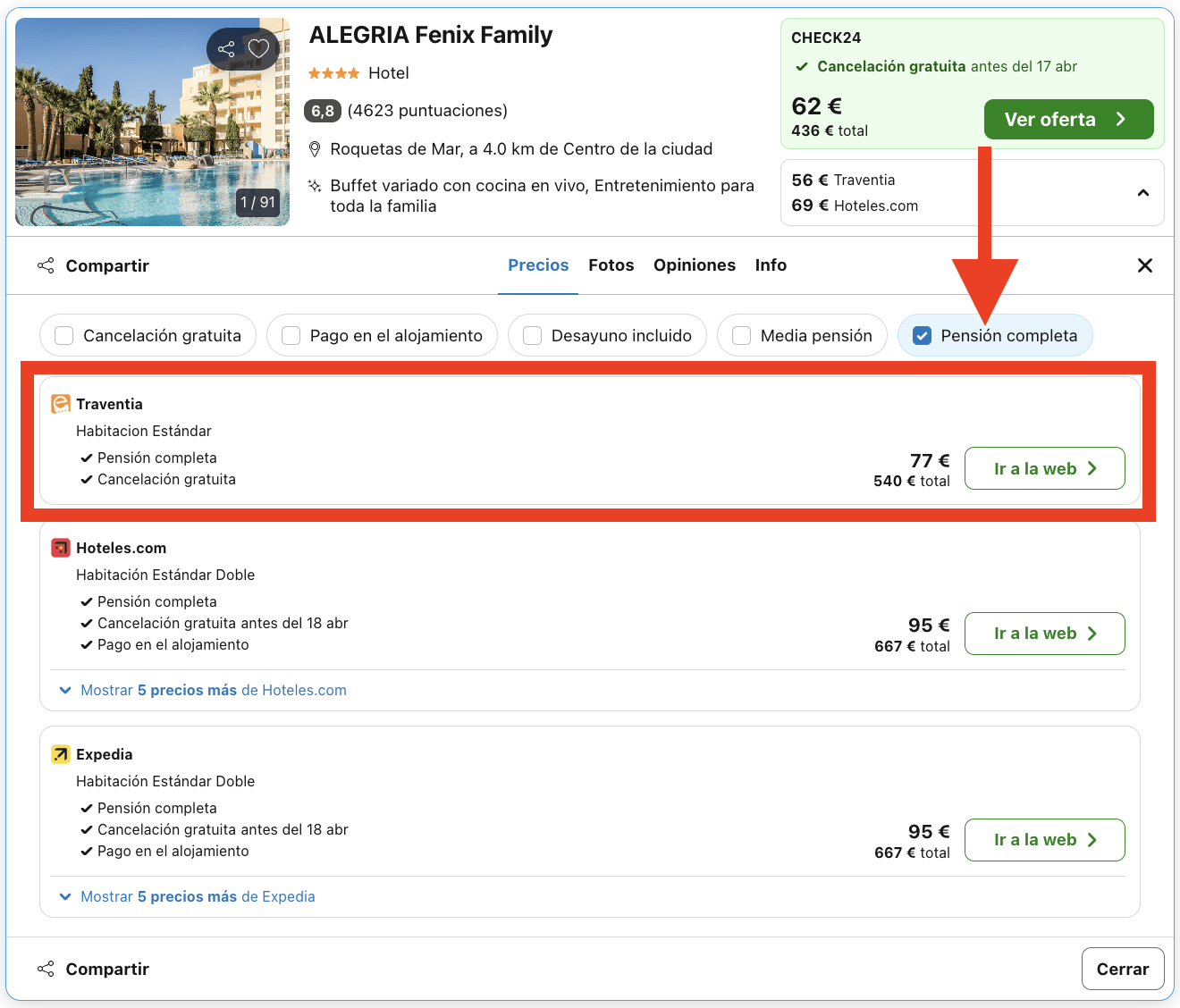Click the Hoteles.com logo icon

point(61,548)
